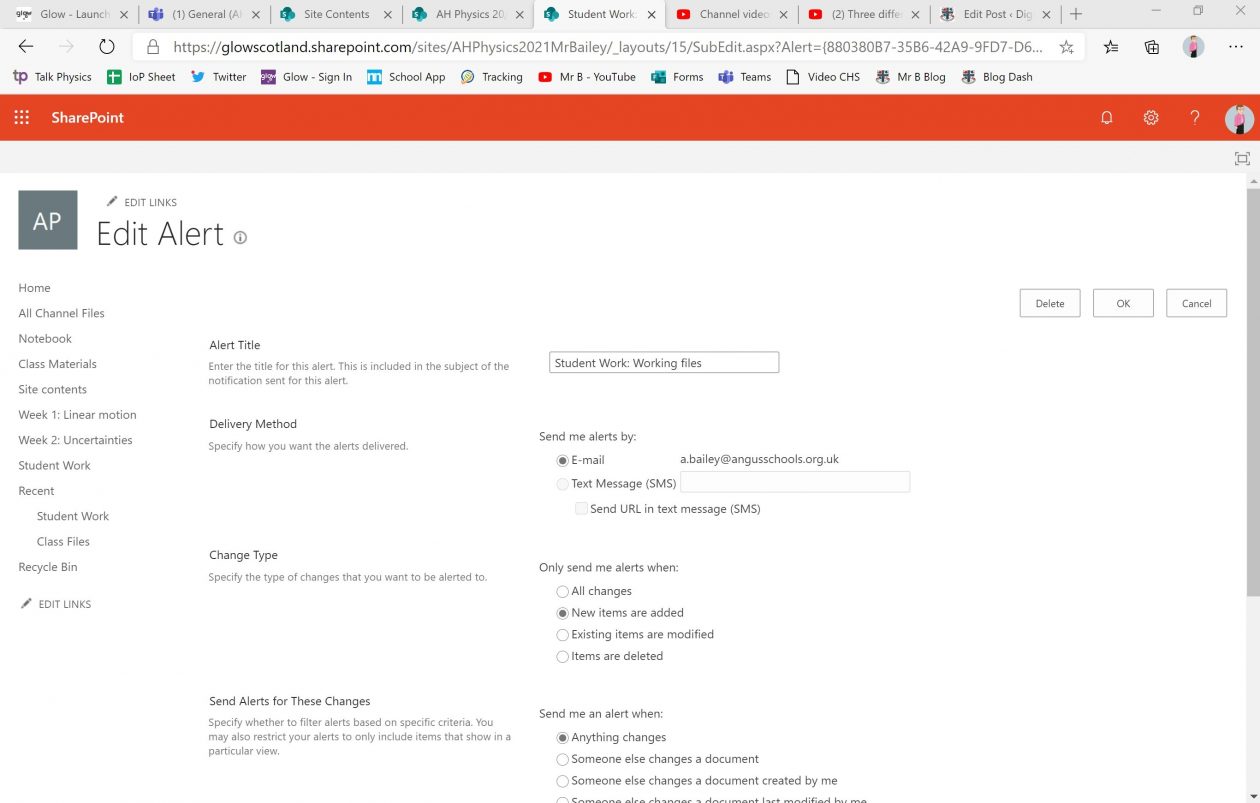The height and width of the screenshot is (803, 1260).
Task: Open the favorites list icon
Action: (x=1111, y=47)
